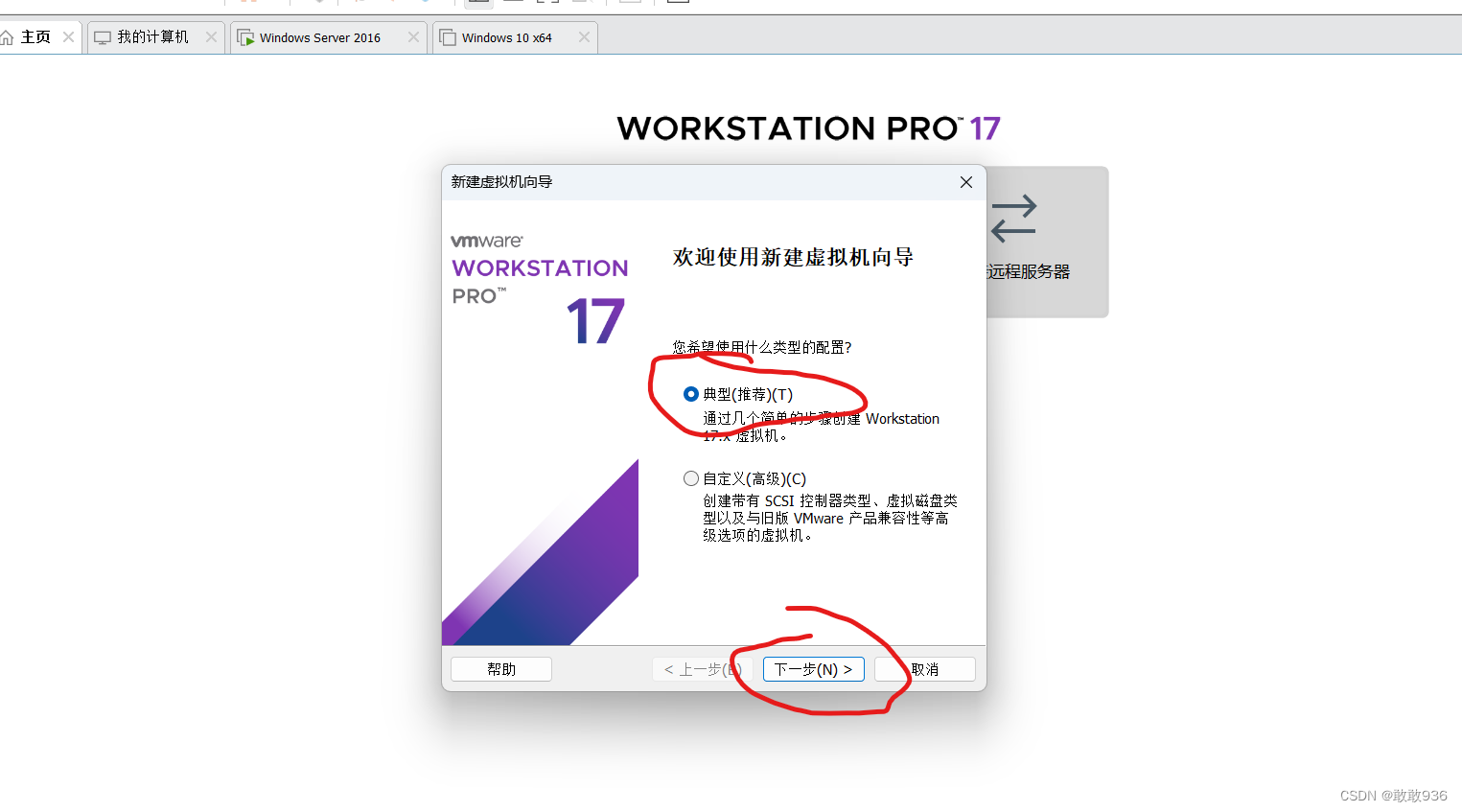Click the home icon on 主页 tab
1462x812 pixels.
(x=7, y=37)
